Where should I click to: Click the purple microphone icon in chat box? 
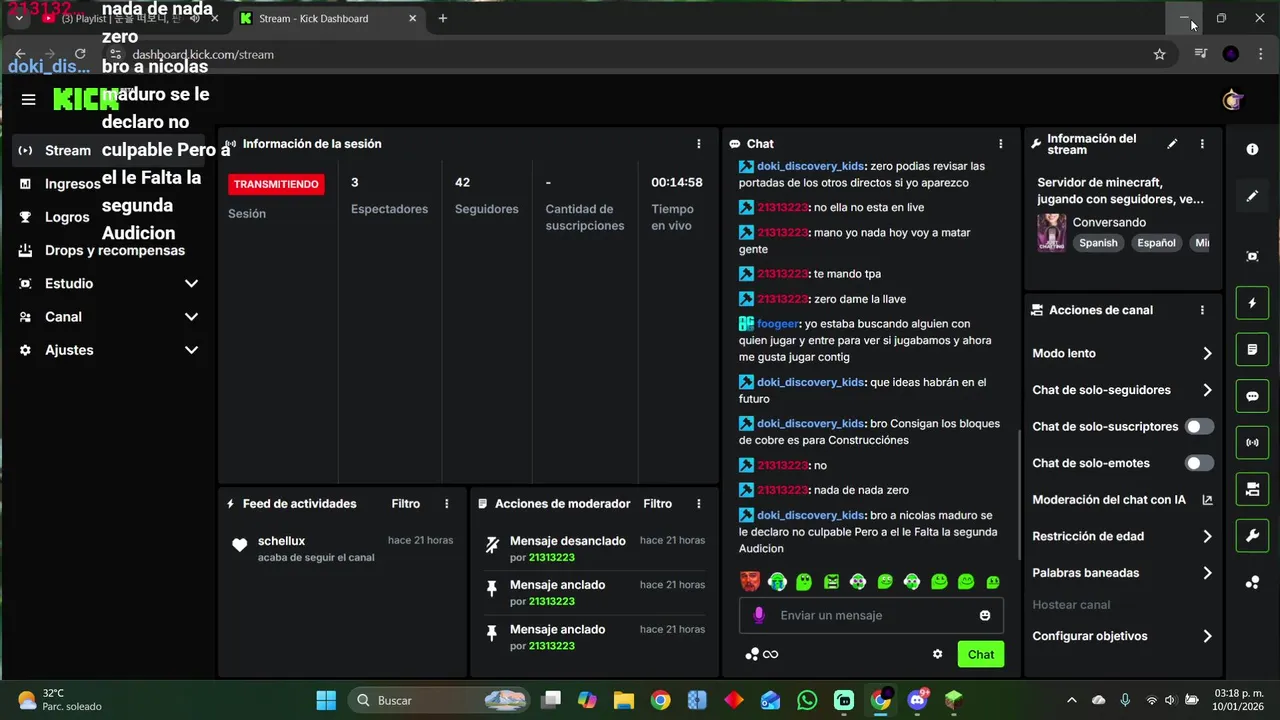(759, 615)
